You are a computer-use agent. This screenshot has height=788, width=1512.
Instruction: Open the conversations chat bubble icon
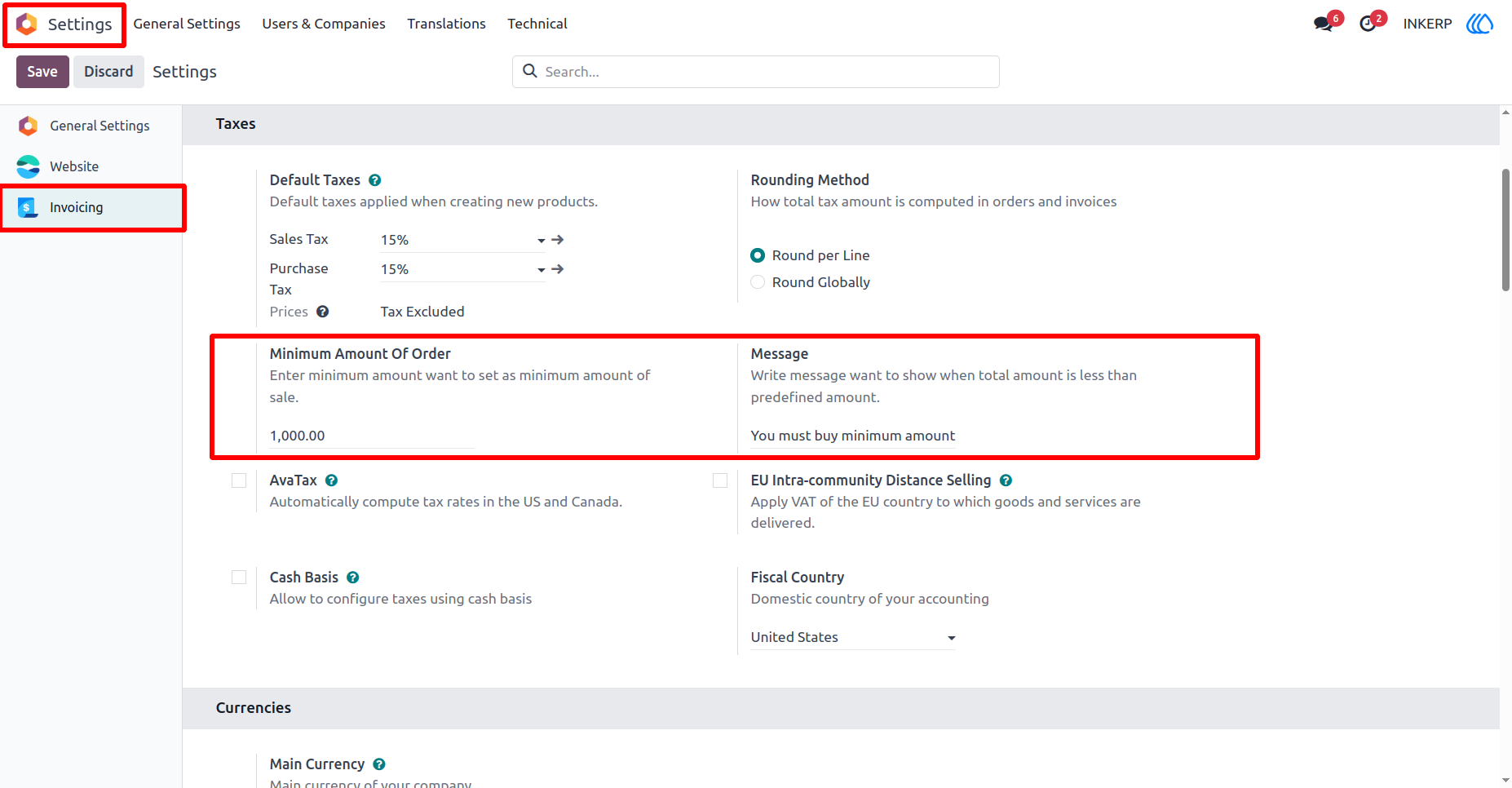[1323, 24]
